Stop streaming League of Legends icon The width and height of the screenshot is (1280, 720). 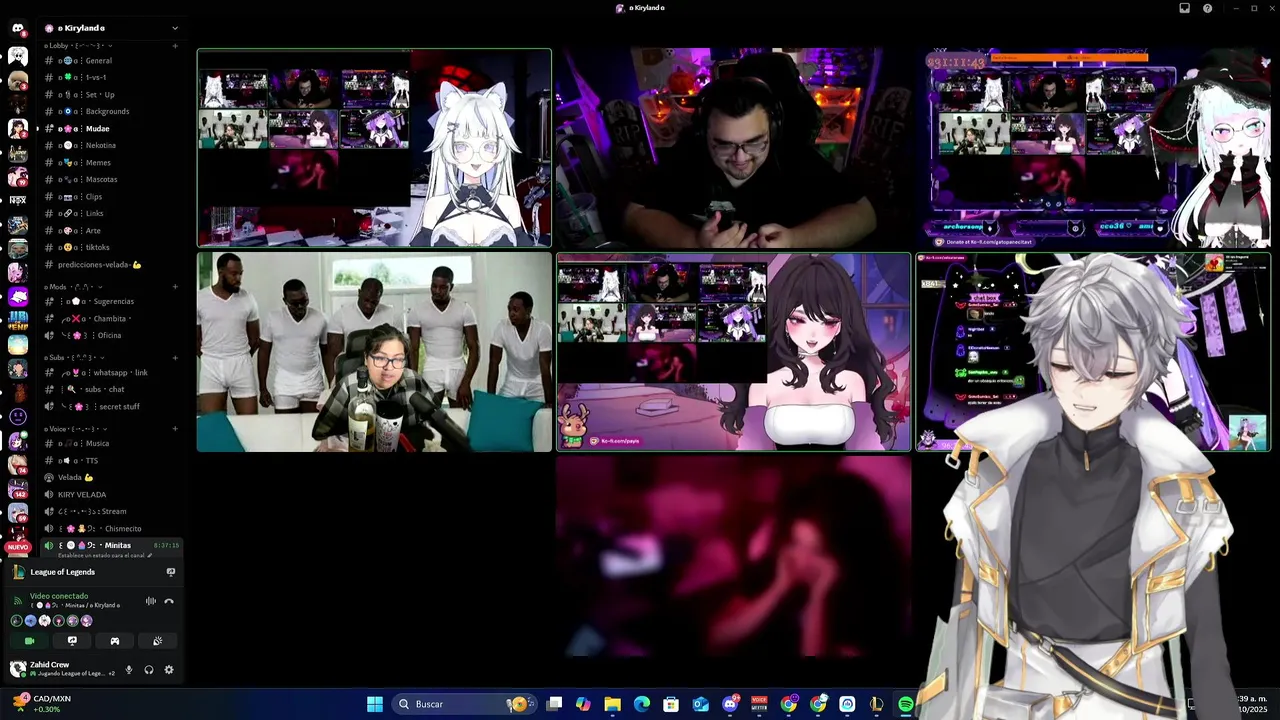(x=171, y=572)
